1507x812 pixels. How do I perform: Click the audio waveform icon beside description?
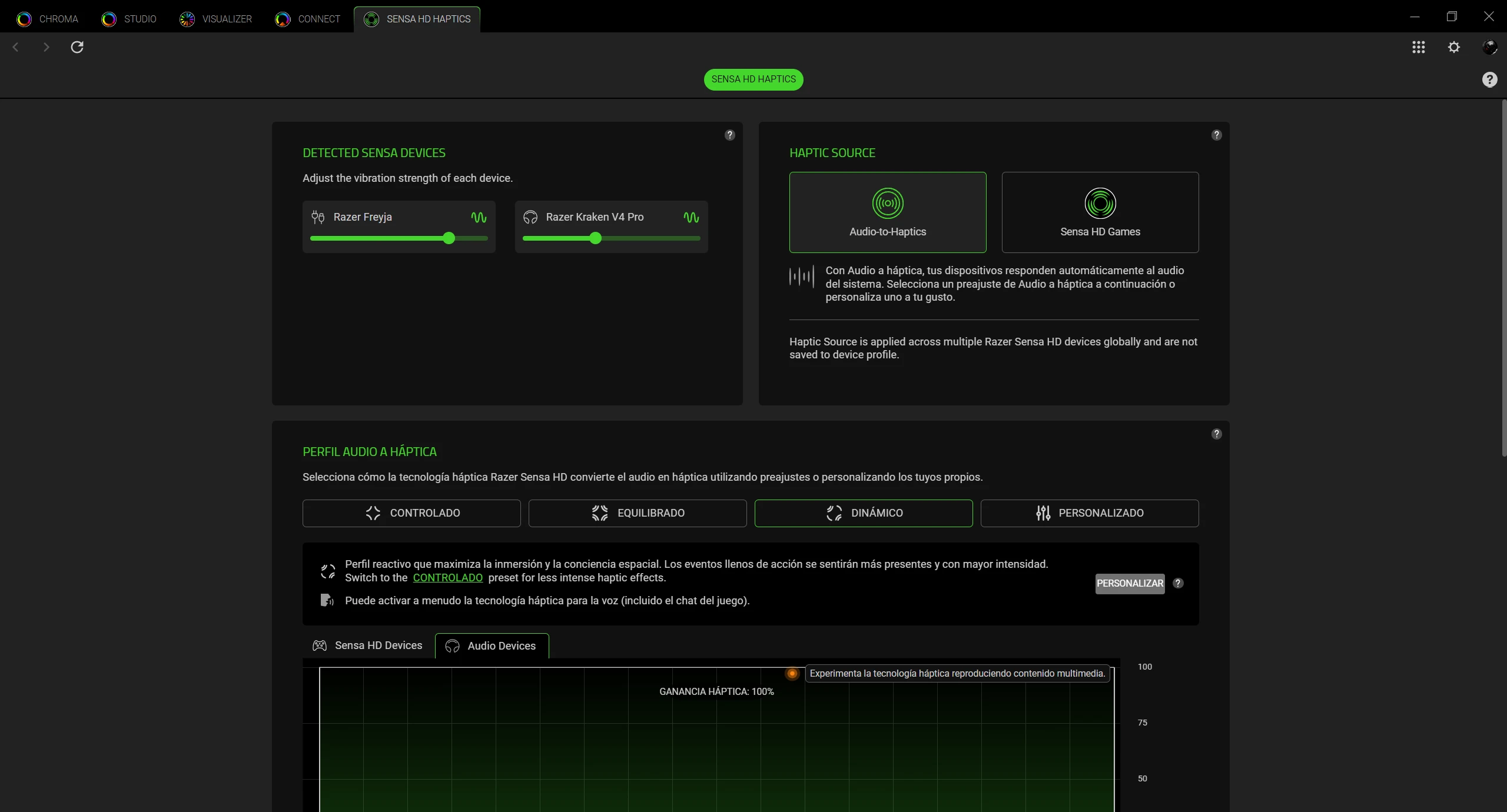coord(802,276)
